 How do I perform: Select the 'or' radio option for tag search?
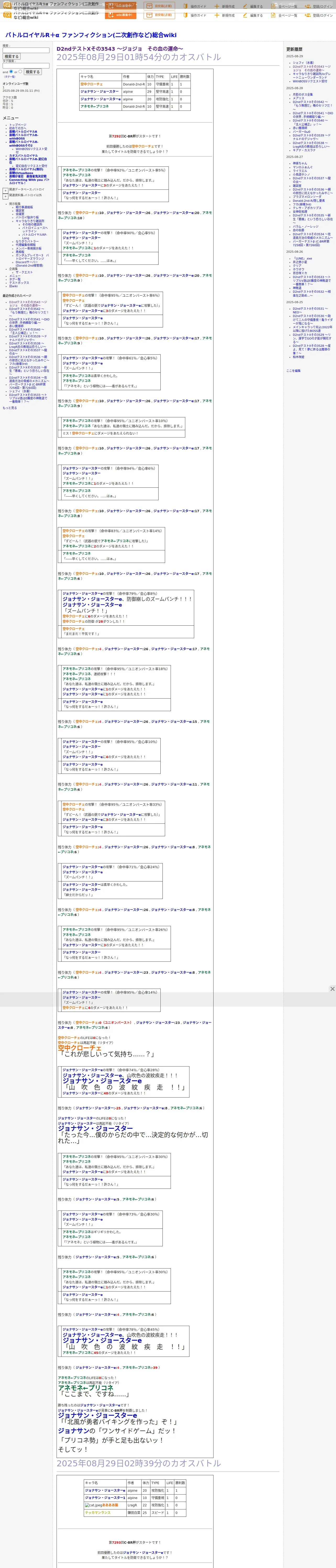click(x=20, y=71)
